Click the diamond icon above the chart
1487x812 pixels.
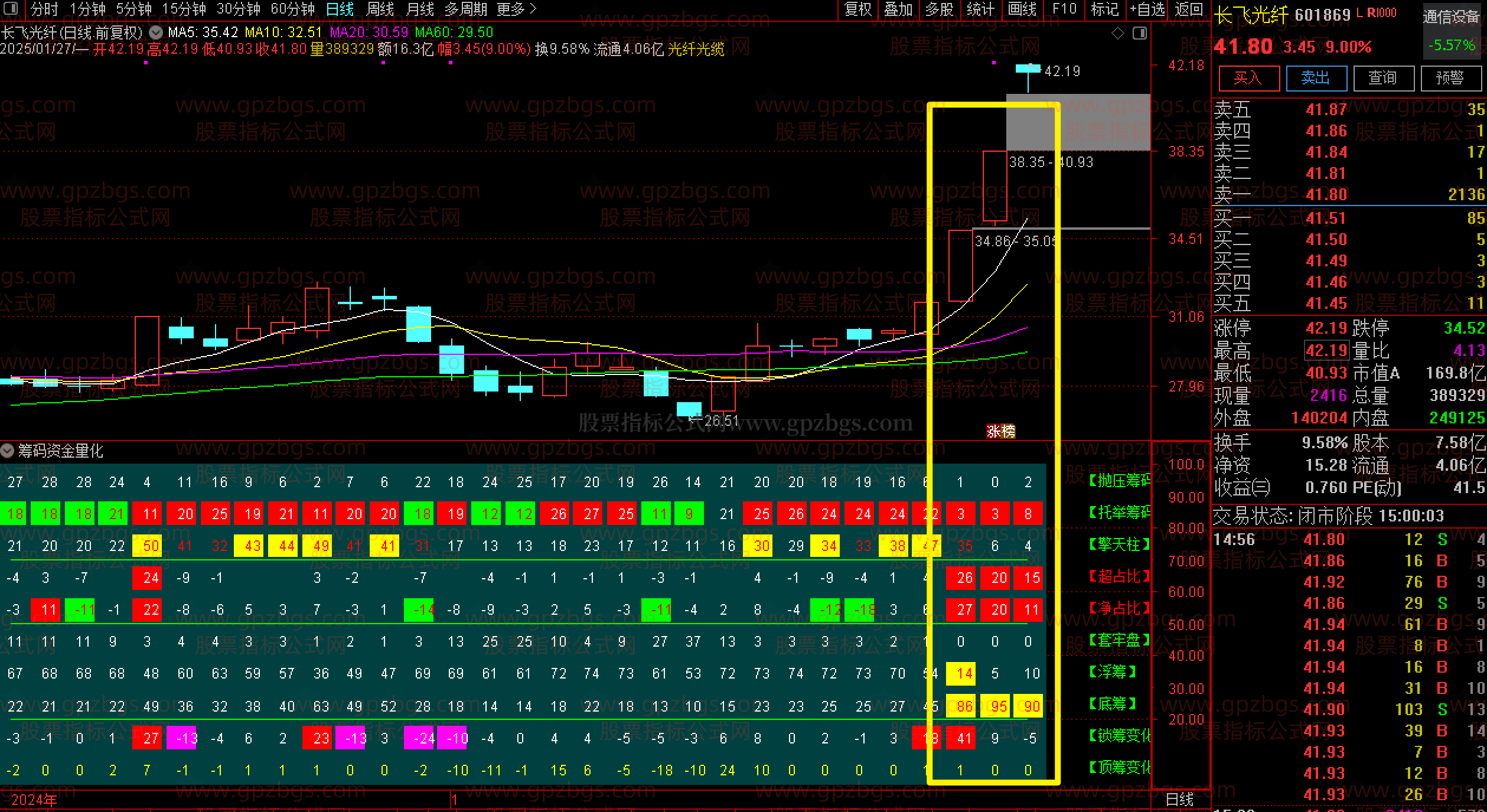coord(1118,33)
